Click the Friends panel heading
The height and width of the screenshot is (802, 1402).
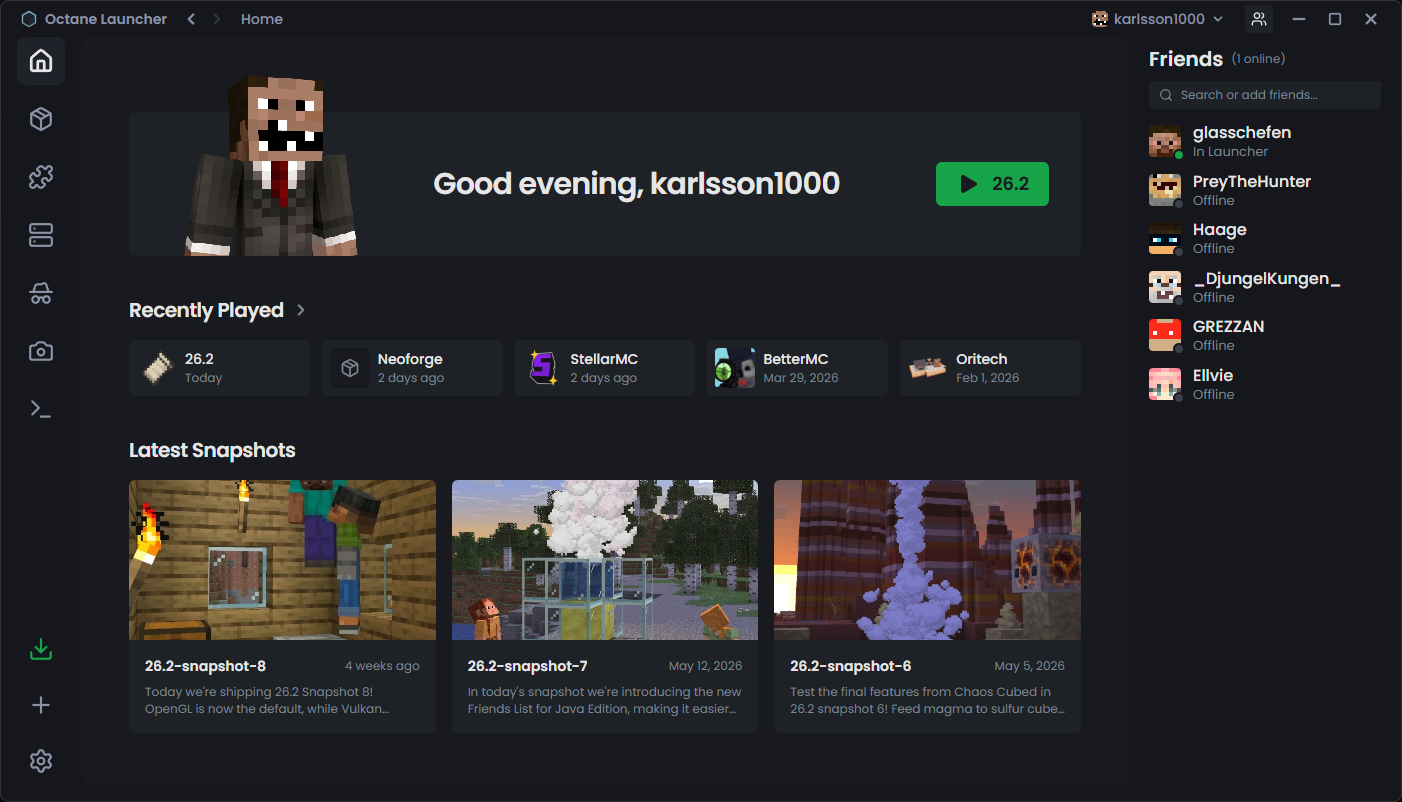(x=1186, y=59)
